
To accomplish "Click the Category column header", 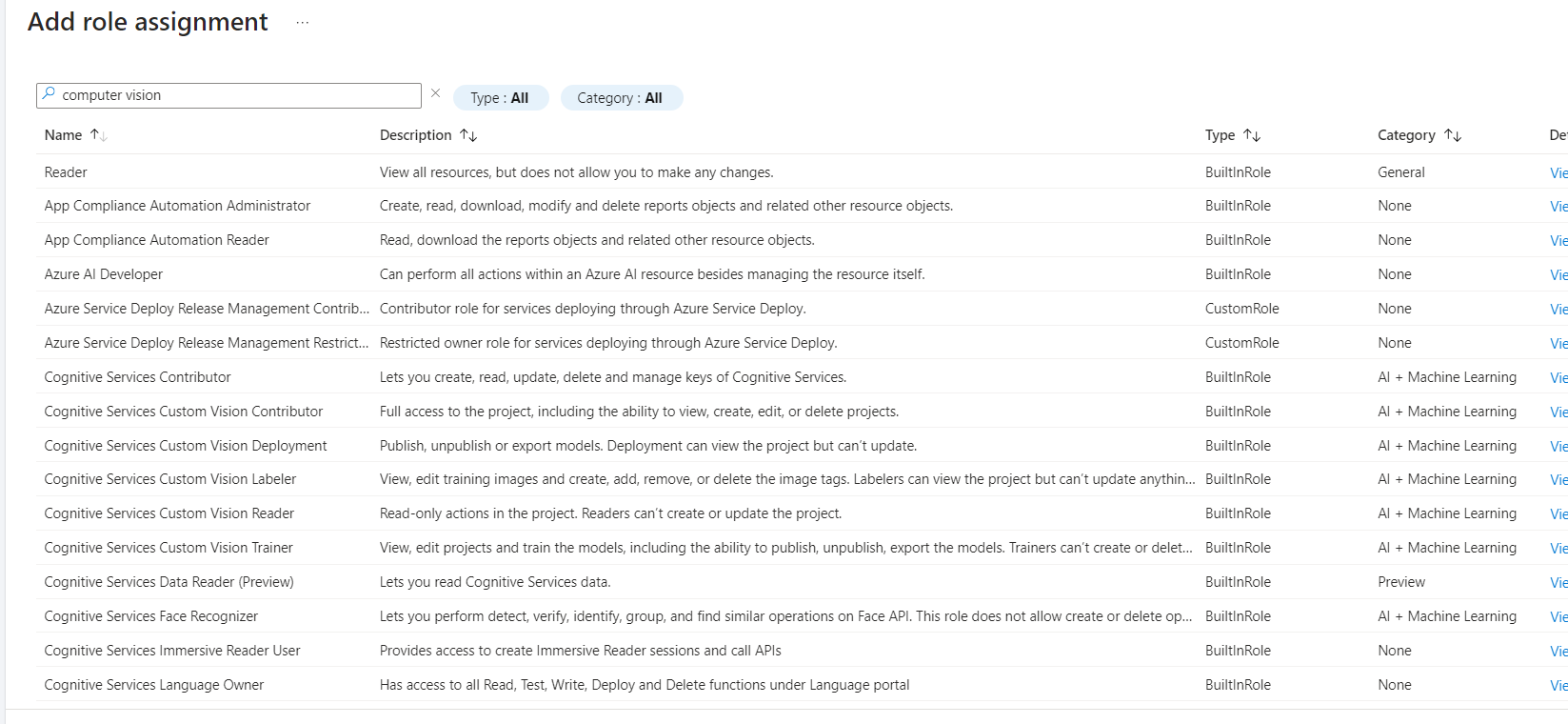I will [1406, 135].
